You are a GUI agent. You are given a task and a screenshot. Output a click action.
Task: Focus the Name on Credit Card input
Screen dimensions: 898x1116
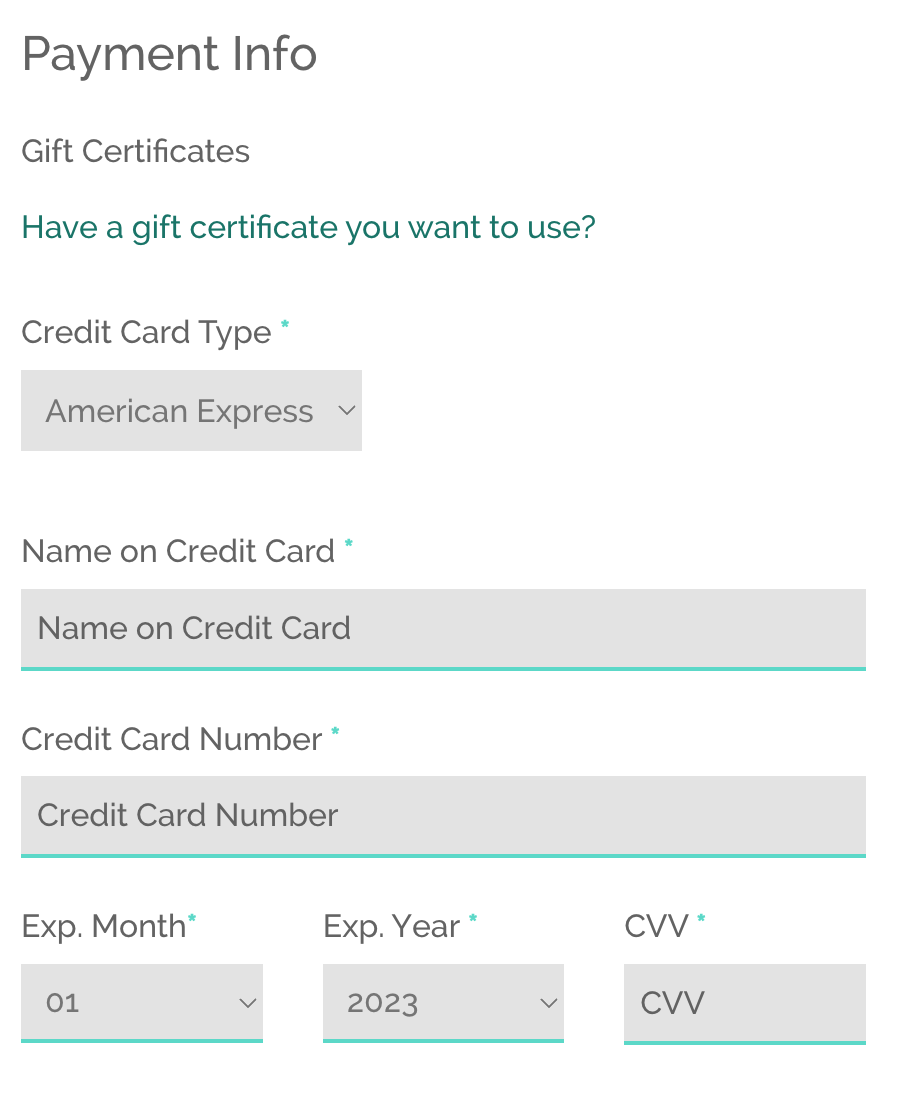point(443,628)
